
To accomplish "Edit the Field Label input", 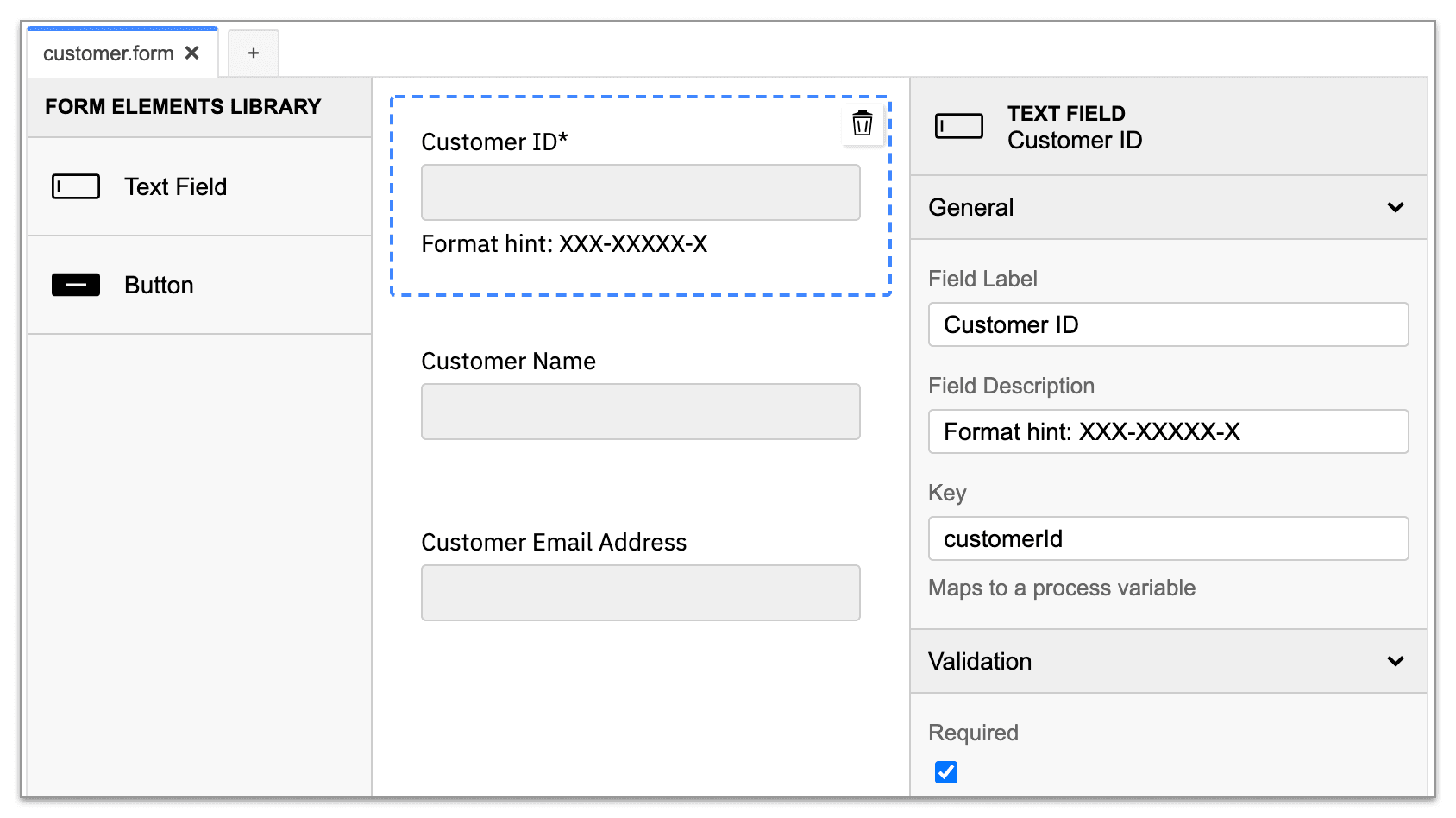I will [x=1168, y=324].
